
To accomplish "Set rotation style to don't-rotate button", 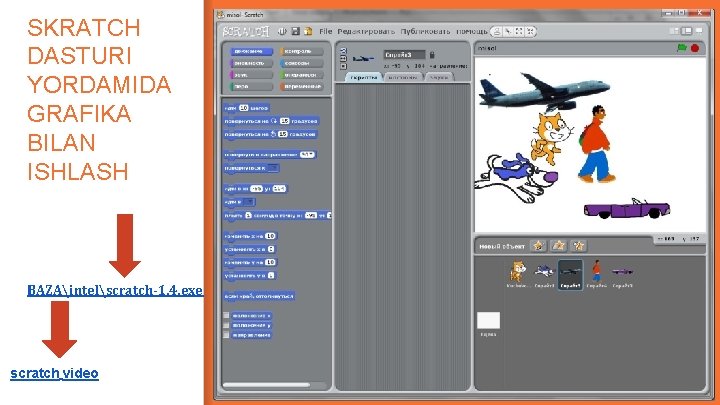I will coord(343,66).
